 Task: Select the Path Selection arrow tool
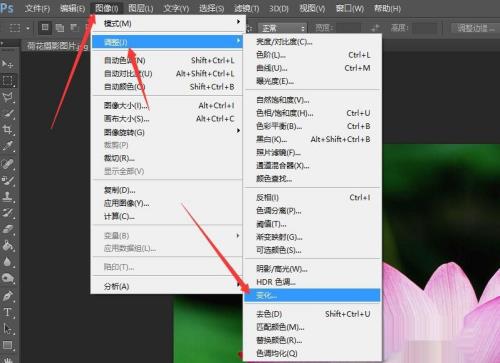coord(7,329)
